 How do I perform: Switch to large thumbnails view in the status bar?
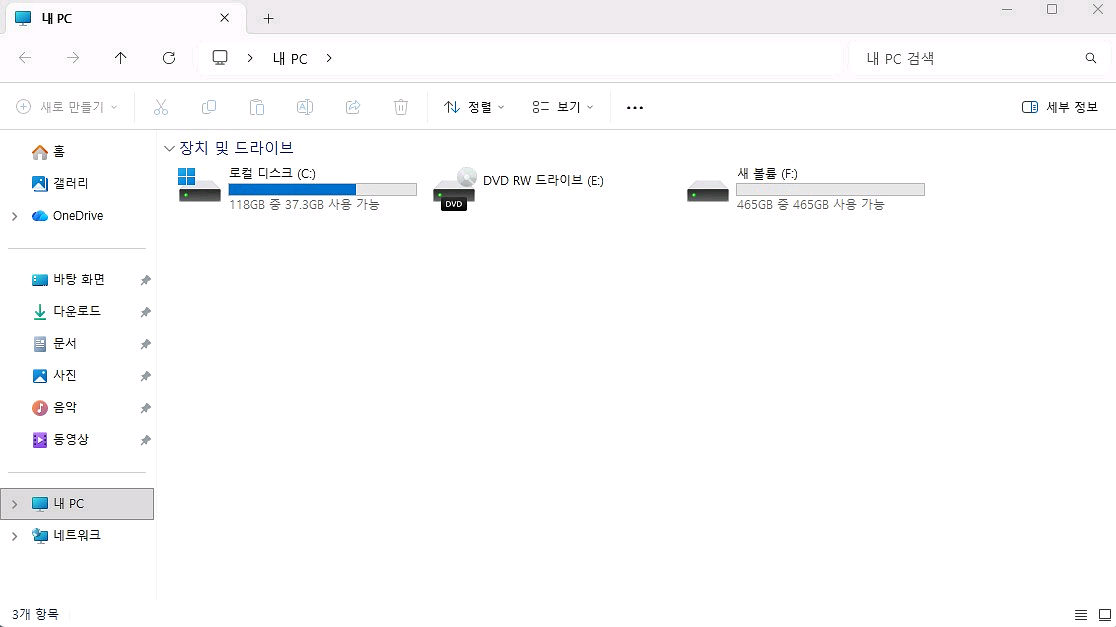pyautogui.click(x=1103, y=614)
